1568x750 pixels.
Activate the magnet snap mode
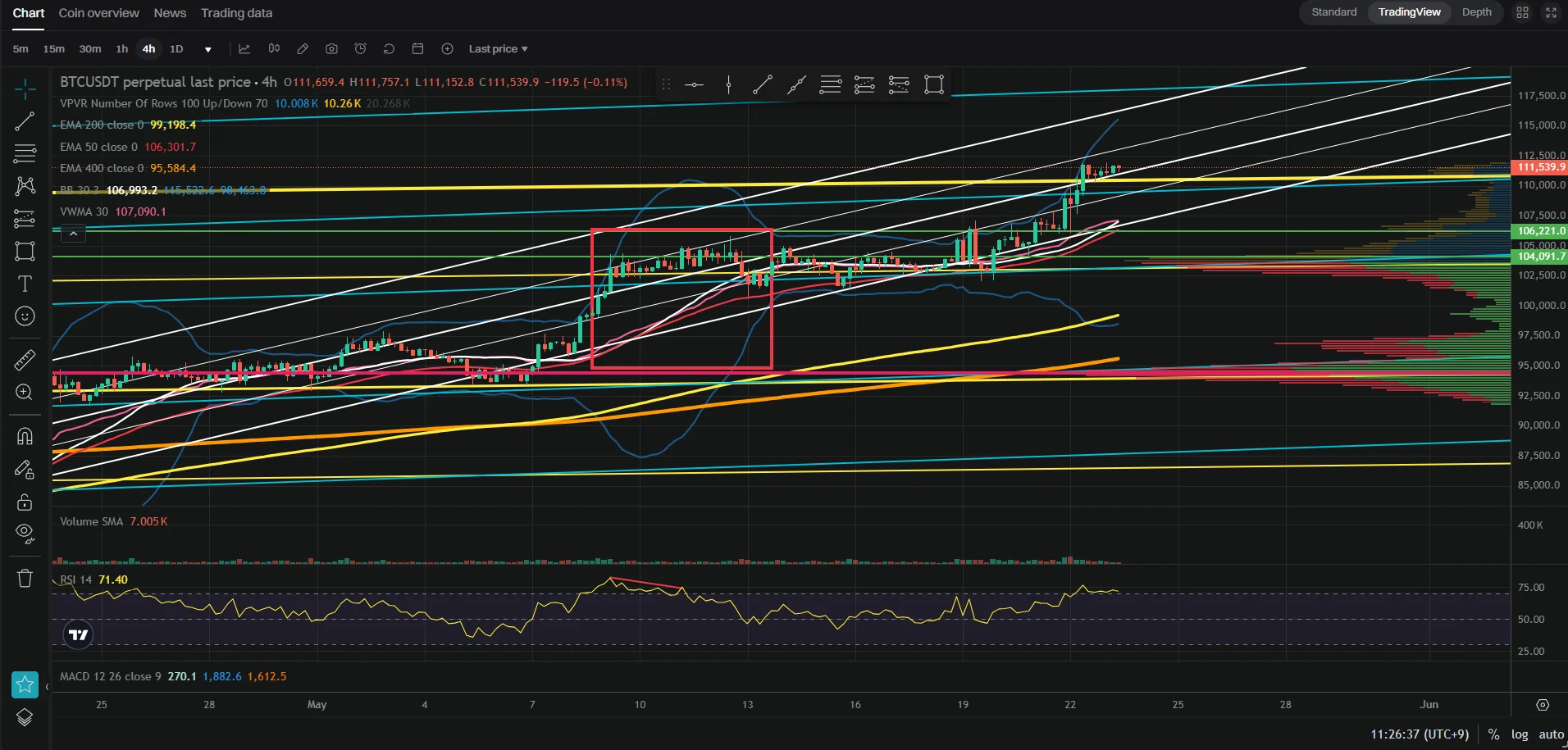[25, 436]
